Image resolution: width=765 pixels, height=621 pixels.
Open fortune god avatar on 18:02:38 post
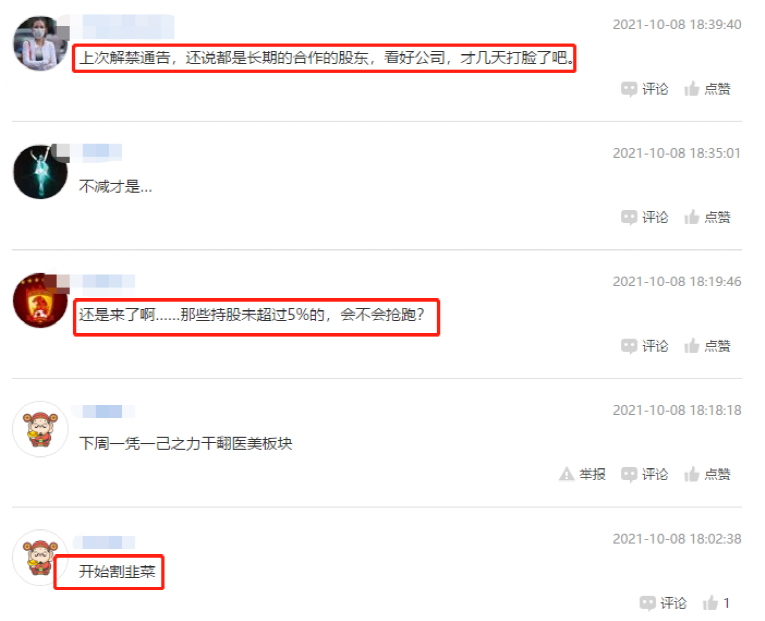[40, 558]
